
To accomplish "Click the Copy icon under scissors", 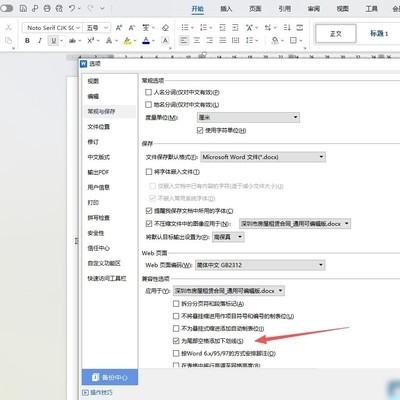I will (x=9, y=41).
